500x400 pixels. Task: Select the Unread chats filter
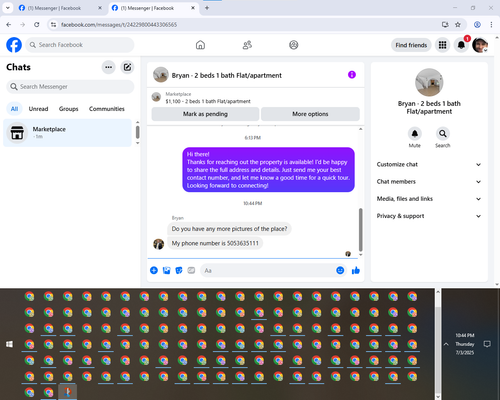pos(38,109)
